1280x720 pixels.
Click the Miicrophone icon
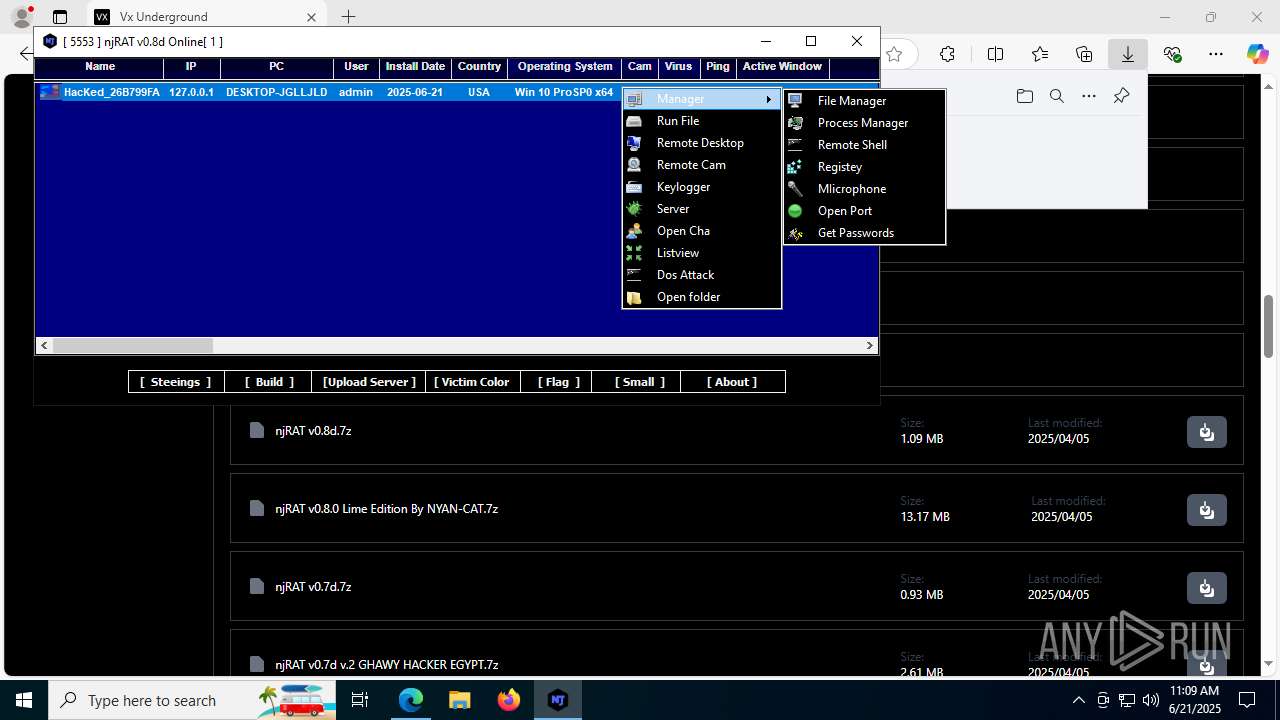point(795,189)
